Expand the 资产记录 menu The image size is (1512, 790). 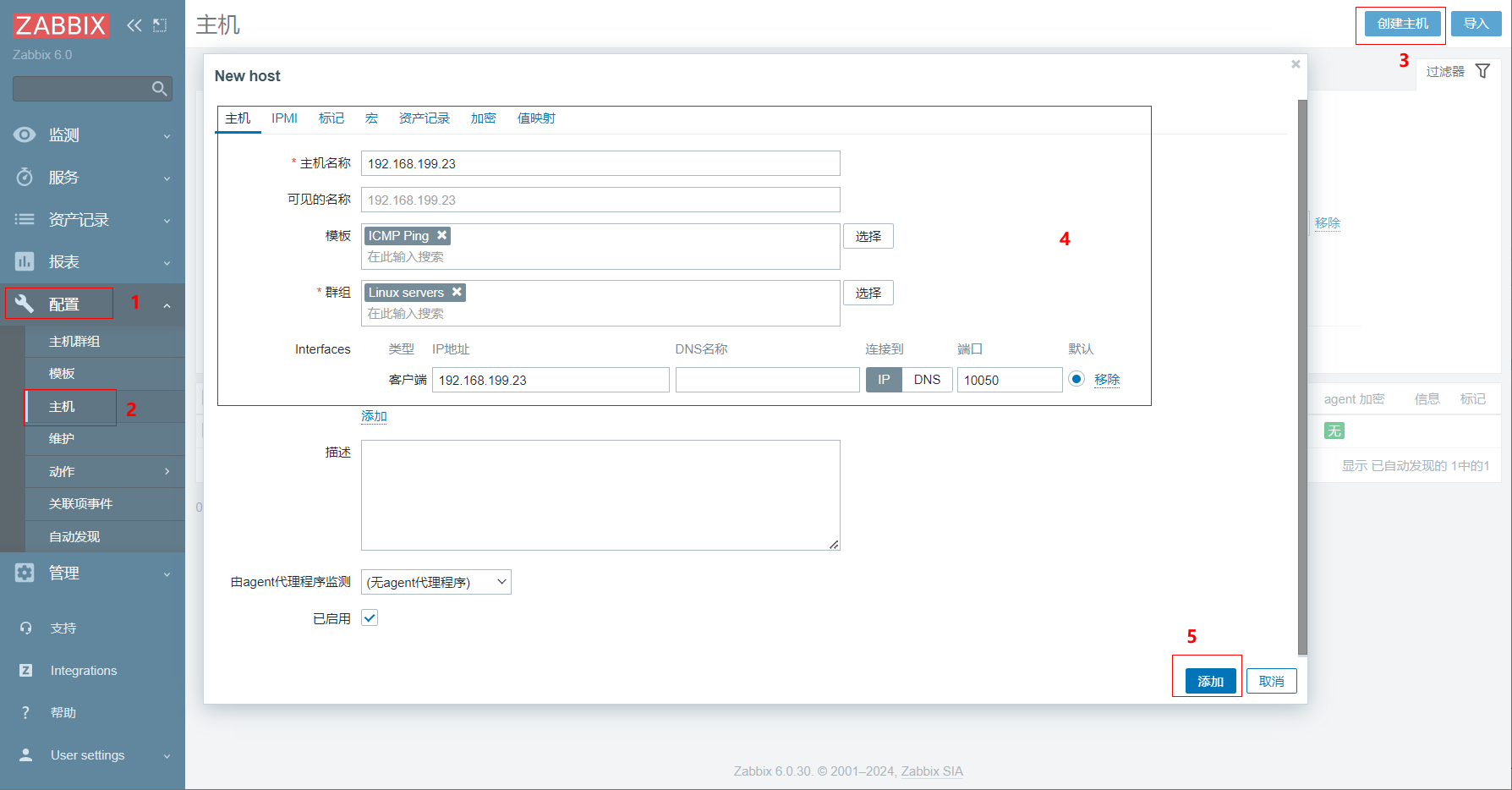coord(167,220)
